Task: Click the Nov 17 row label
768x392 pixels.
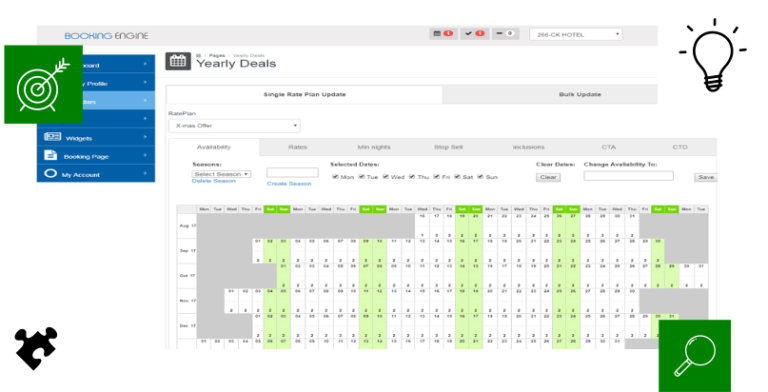Action: tap(187, 301)
